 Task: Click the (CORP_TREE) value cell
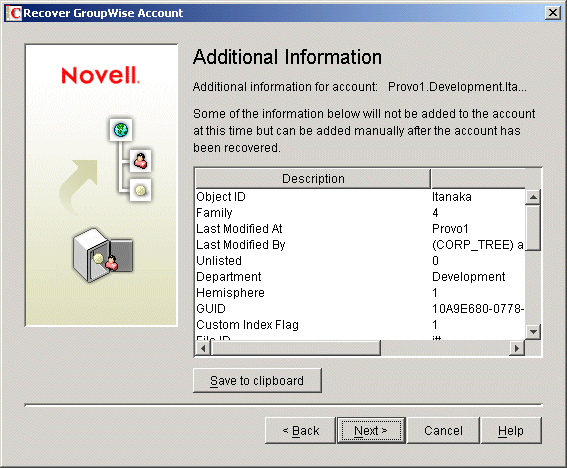tap(478, 245)
